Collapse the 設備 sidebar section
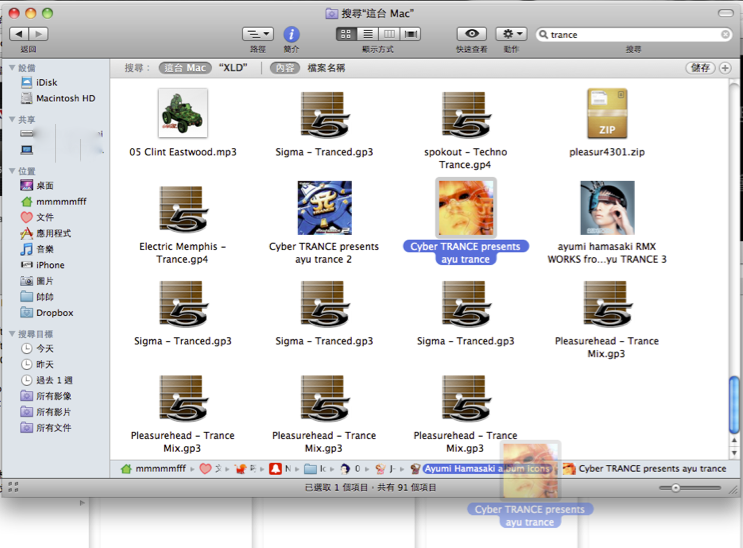Viewport: 743px width, 548px height. click(x=12, y=68)
